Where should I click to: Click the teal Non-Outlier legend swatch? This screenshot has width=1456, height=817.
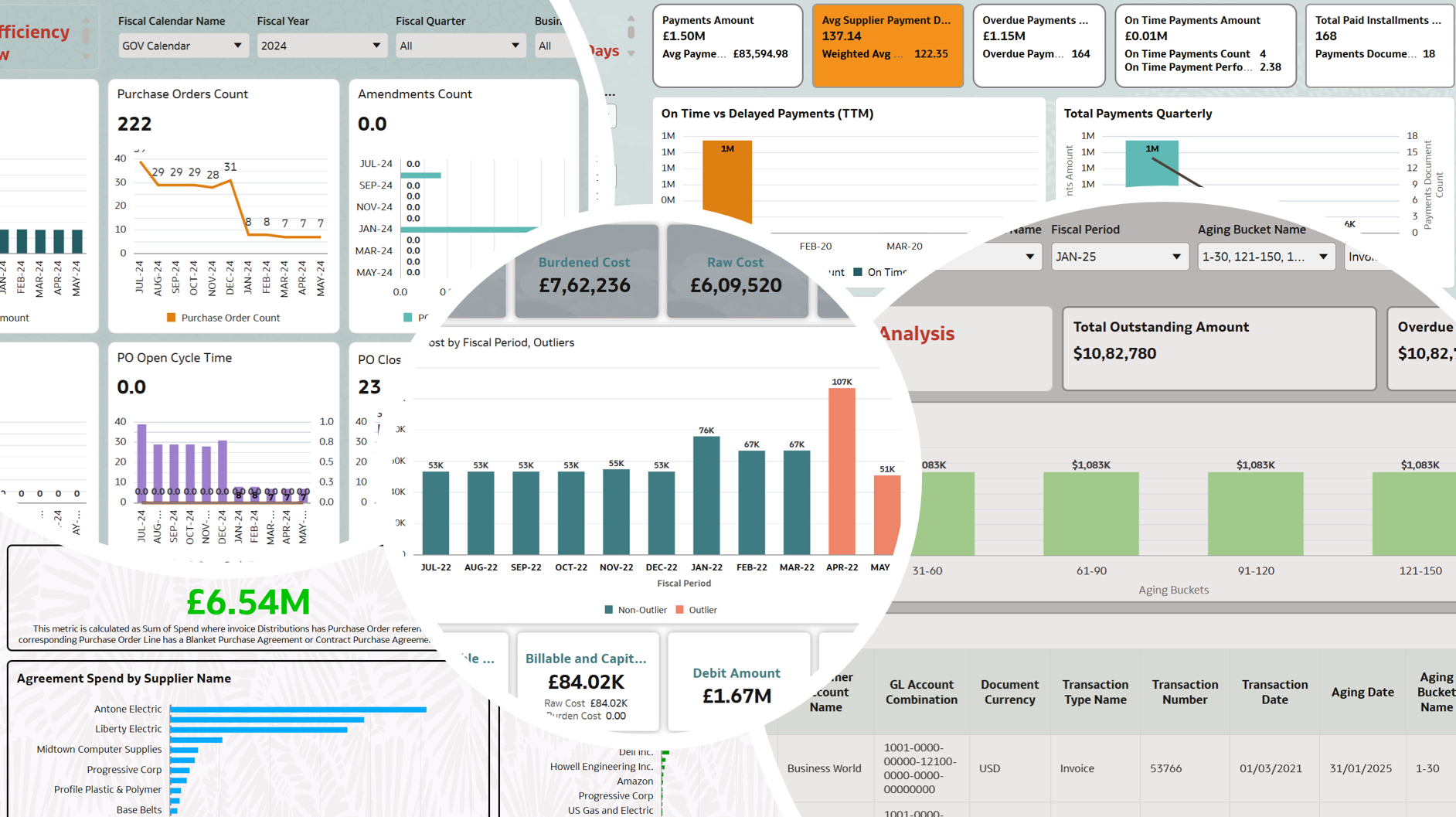(x=609, y=610)
